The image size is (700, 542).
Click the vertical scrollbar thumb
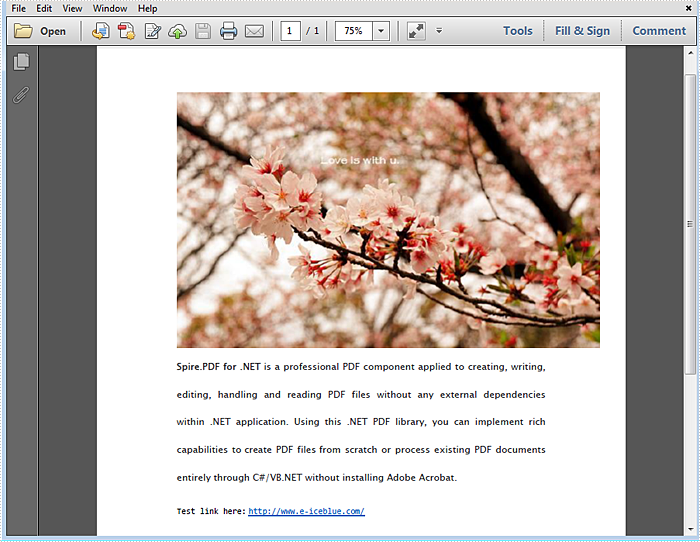690,224
